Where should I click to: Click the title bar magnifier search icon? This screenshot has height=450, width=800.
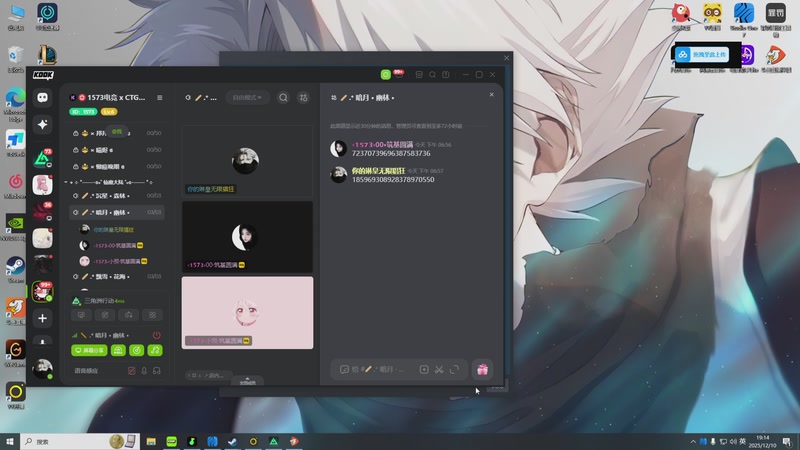click(x=432, y=74)
